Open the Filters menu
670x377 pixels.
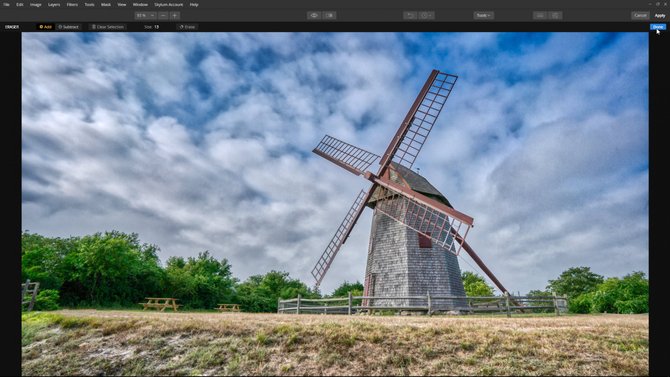click(x=72, y=4)
